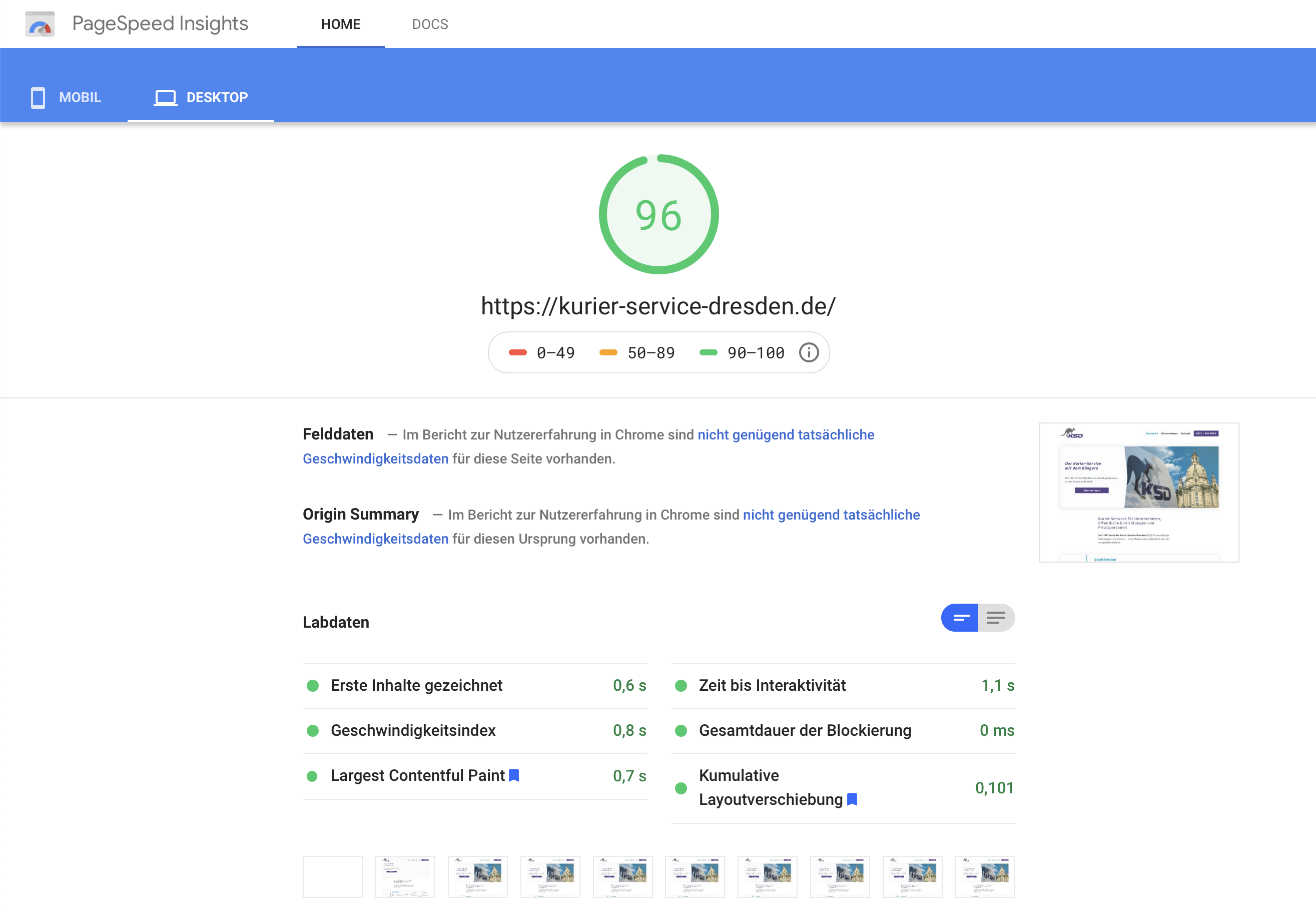The width and height of the screenshot is (1316, 914).
Task: Switch to the list view toggle in Labdaten
Action: [x=996, y=617]
